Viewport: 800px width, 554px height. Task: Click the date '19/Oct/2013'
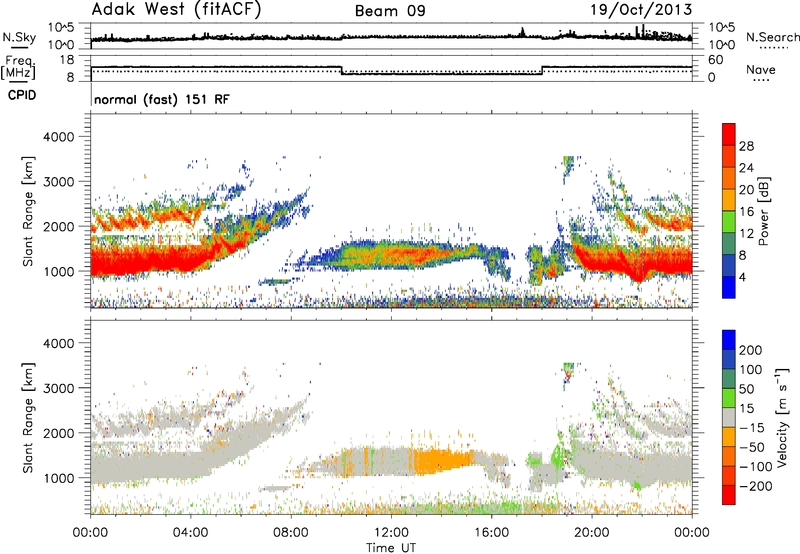pos(641,10)
